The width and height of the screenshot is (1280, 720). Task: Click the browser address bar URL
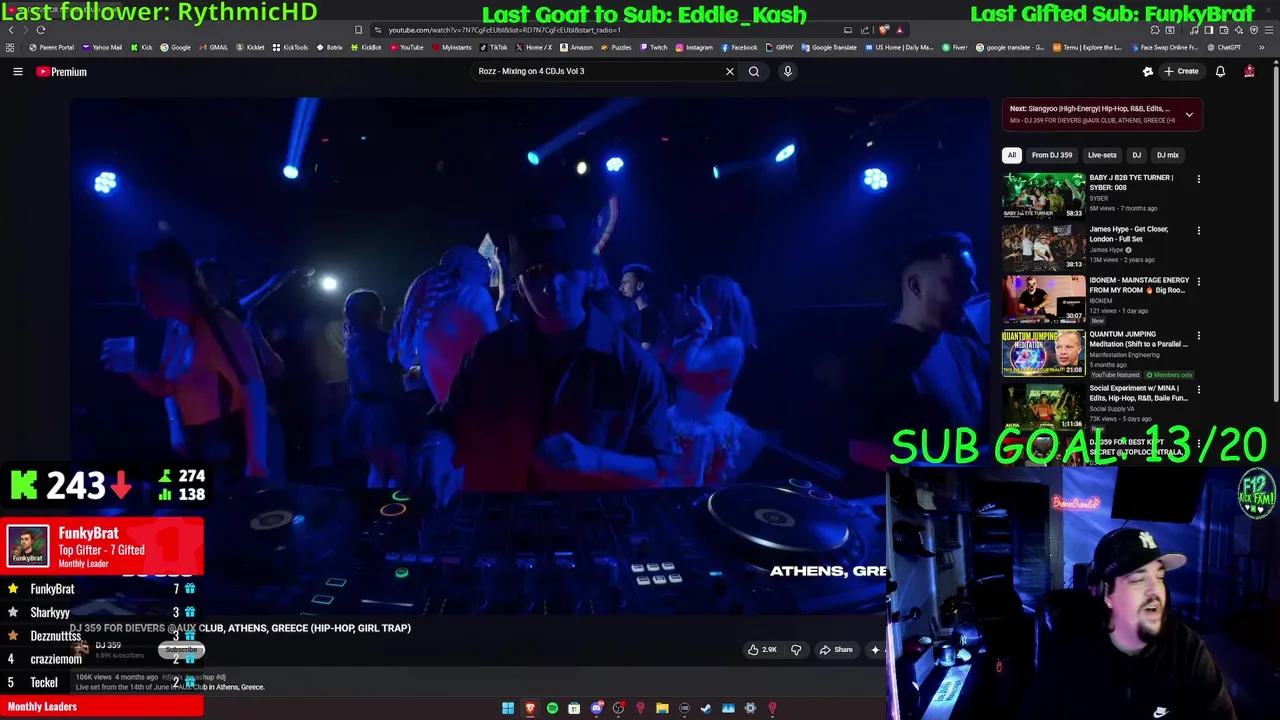(505, 30)
